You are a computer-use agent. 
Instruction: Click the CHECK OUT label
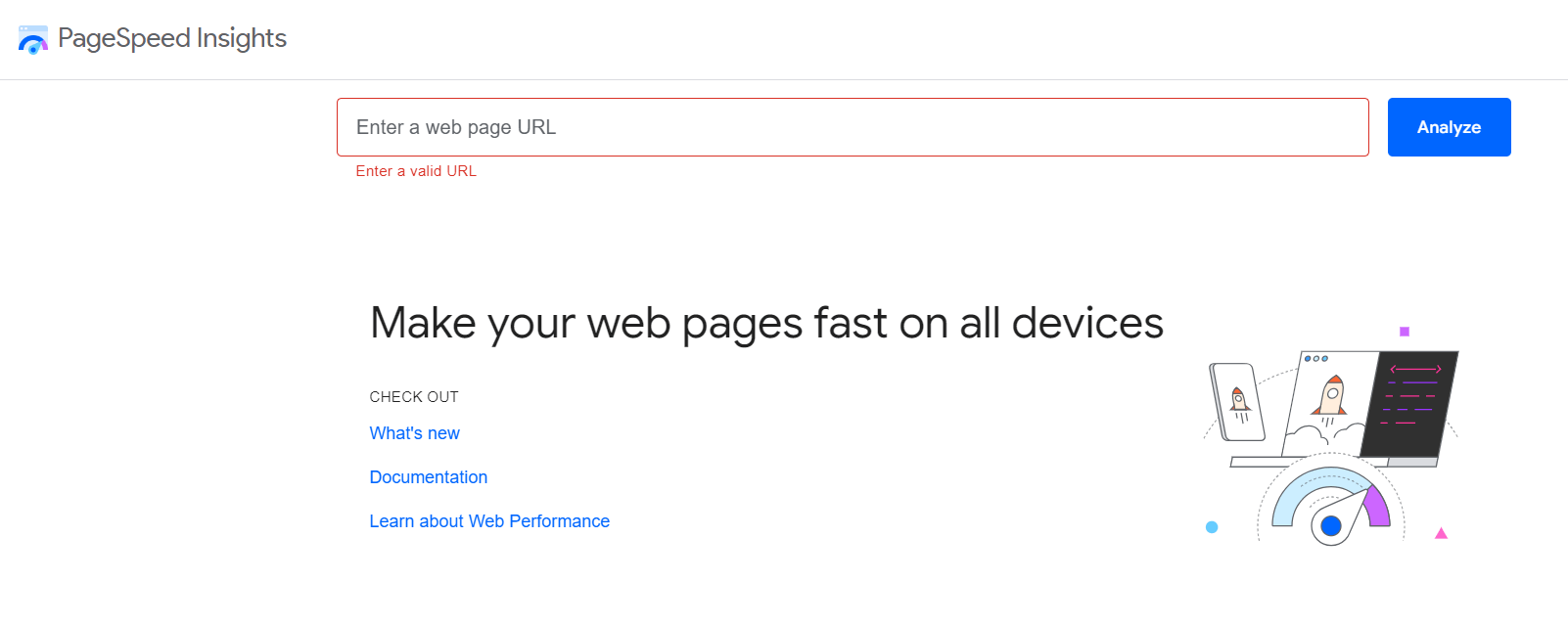(414, 397)
